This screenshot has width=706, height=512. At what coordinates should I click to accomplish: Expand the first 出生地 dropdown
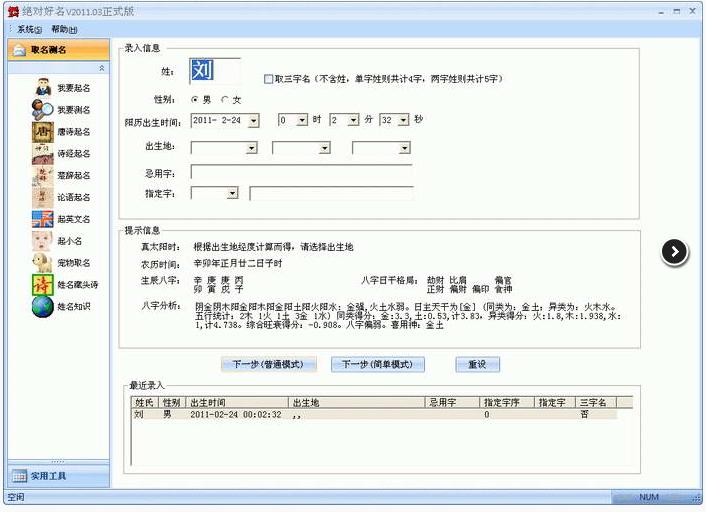click(x=251, y=148)
